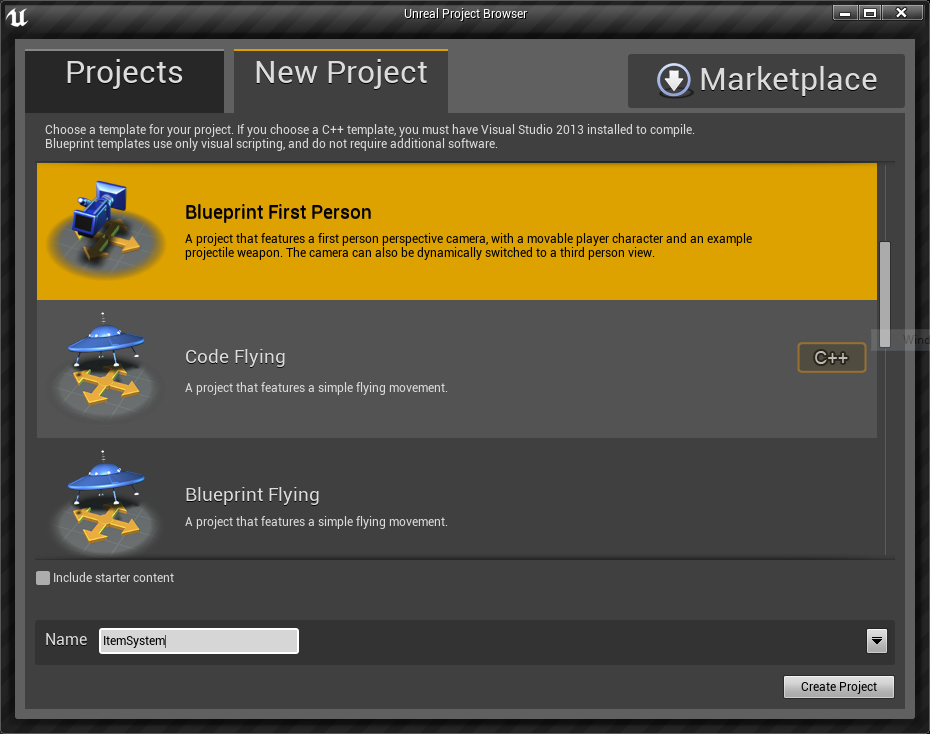This screenshot has width=930, height=734.
Task: Select the Blueprint Flying UFO thumbnail
Action: pyautogui.click(x=106, y=502)
